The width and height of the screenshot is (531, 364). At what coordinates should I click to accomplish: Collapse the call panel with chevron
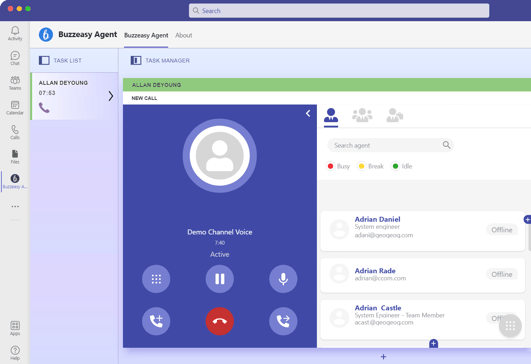point(308,113)
